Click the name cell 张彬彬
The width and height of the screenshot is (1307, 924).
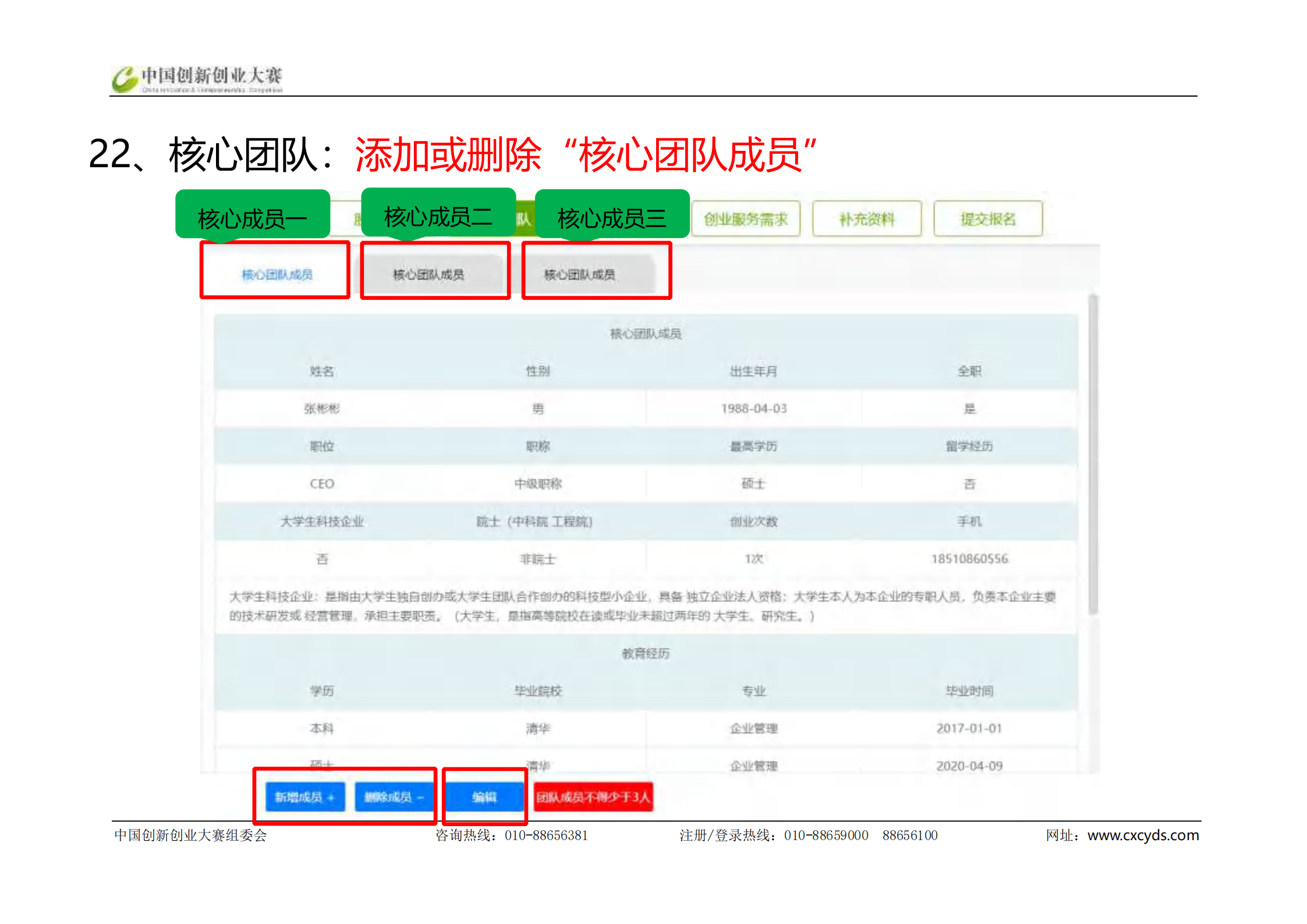321,408
